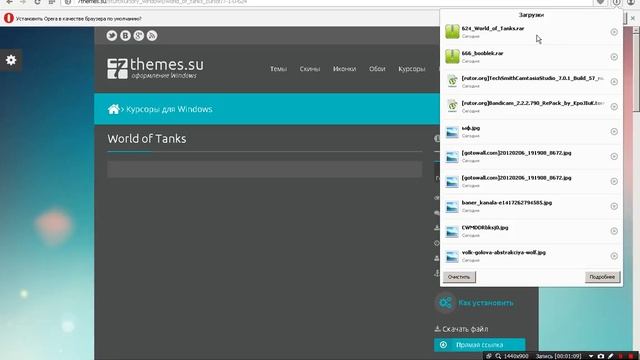
Task: Open Скины menu item
Action: 310,69
